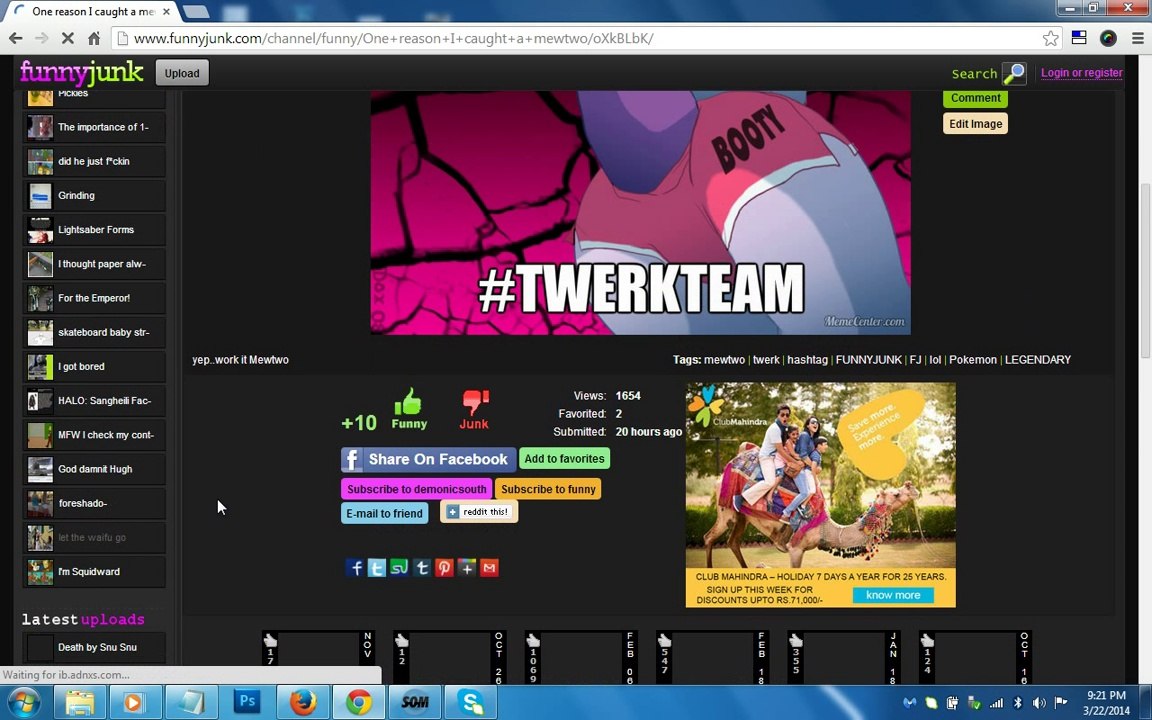Subscribe to demonicsouth

click(417, 489)
